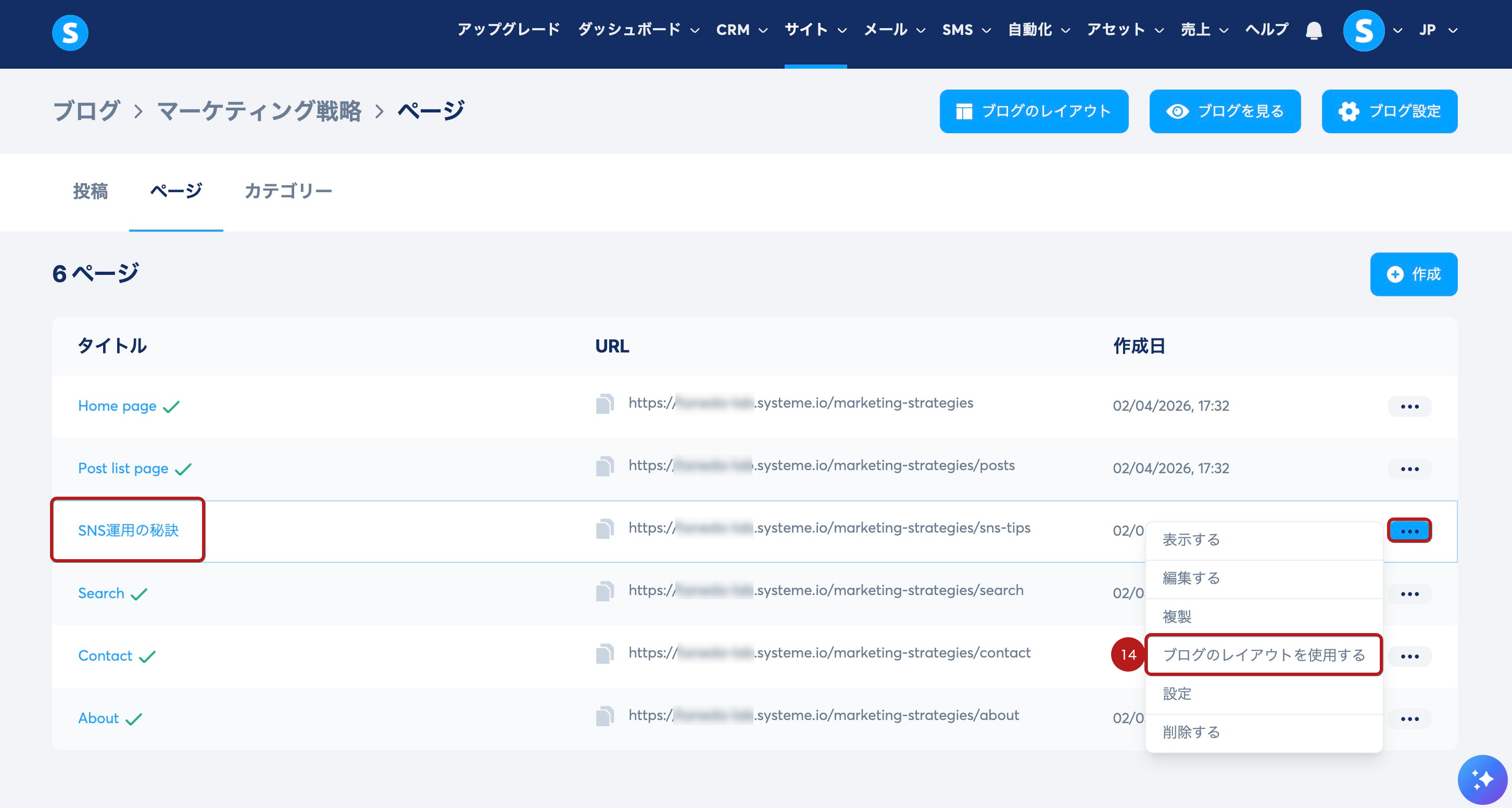Choose 削除する from the context menu
This screenshot has width=1512, height=808.
tap(1191, 731)
